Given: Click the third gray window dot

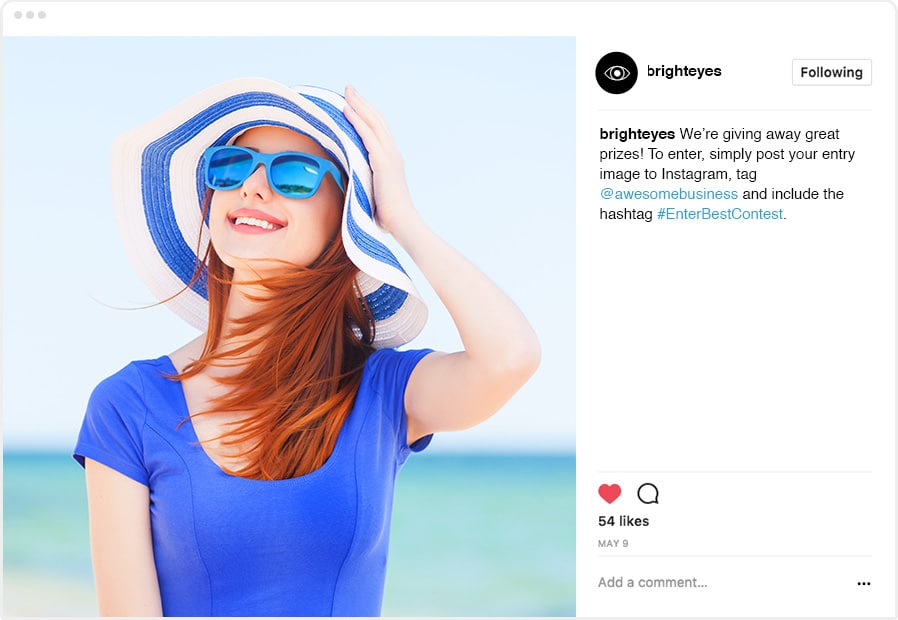Looking at the screenshot, I should pos(42,15).
